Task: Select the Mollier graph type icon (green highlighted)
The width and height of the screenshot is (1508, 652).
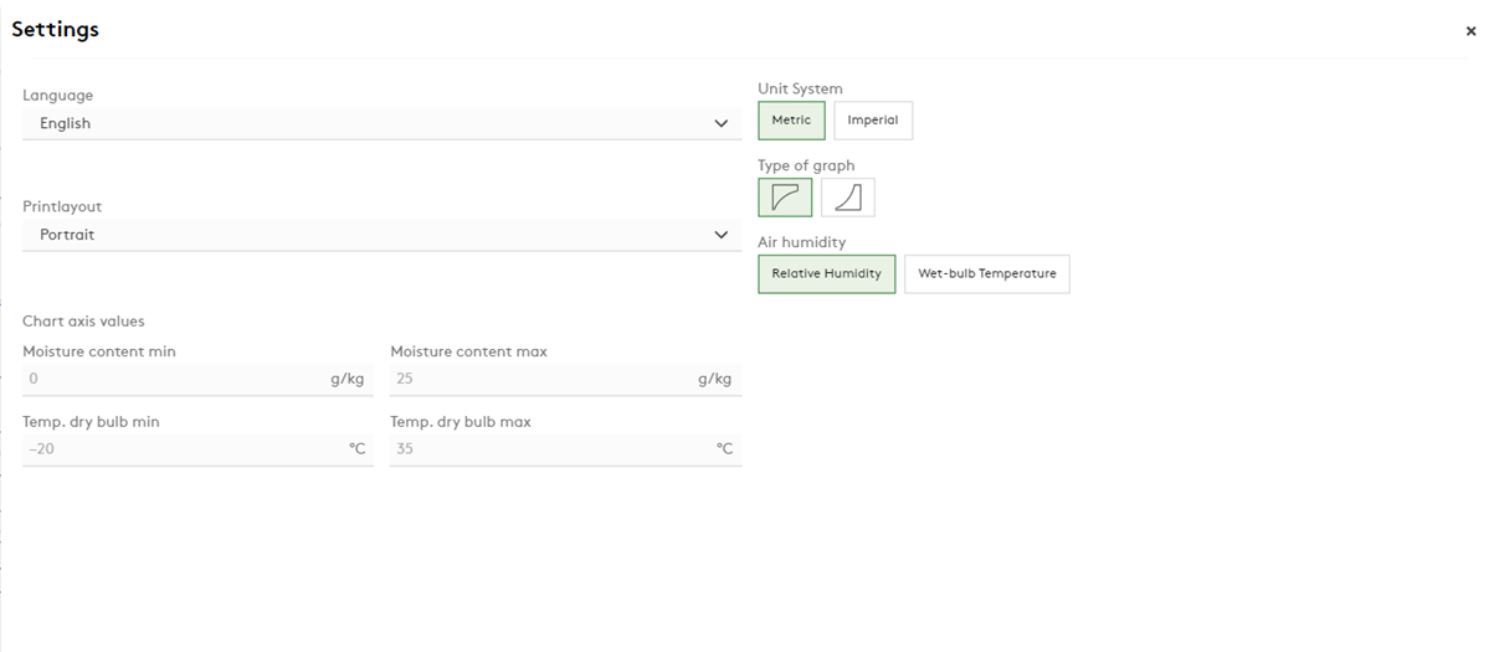Action: point(785,198)
